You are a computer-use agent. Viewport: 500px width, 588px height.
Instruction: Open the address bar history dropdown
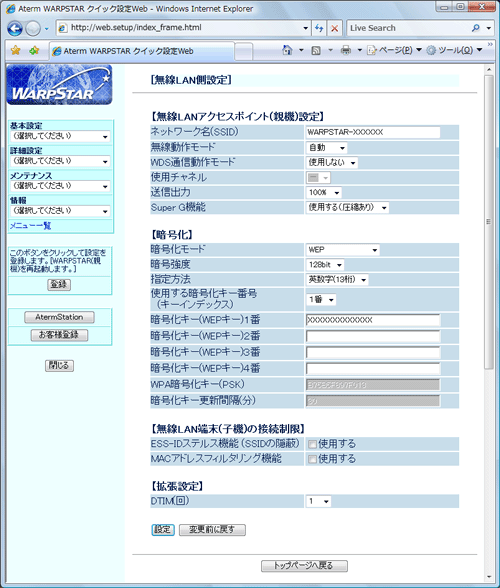[x=306, y=28]
